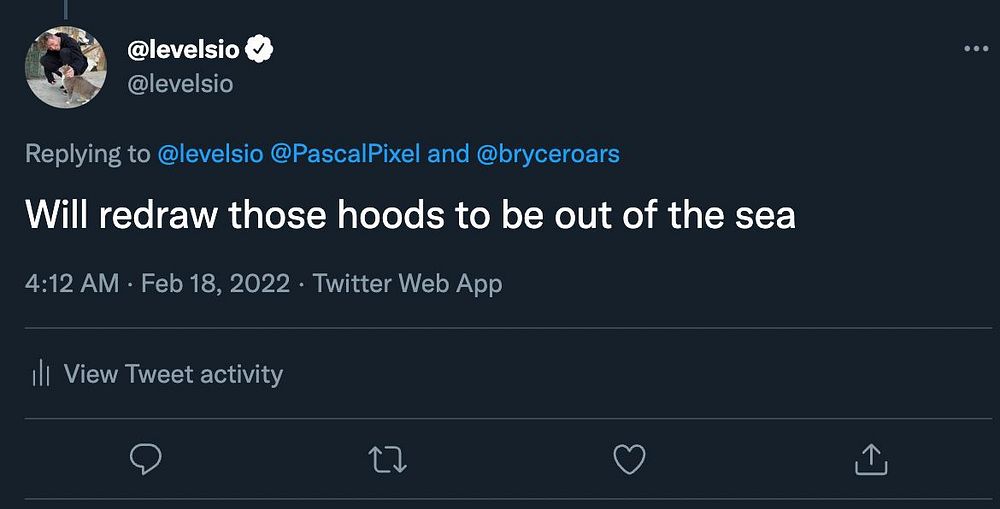Image resolution: width=1000 pixels, height=509 pixels.
Task: Reply to the tweet via speech bubble icon
Action: [146, 459]
